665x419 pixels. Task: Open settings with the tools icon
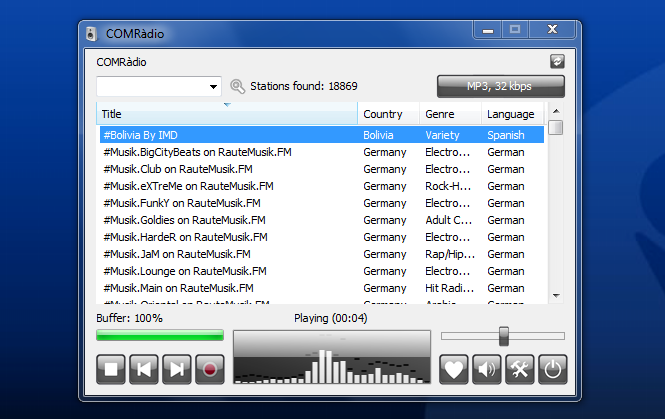[x=519, y=369]
